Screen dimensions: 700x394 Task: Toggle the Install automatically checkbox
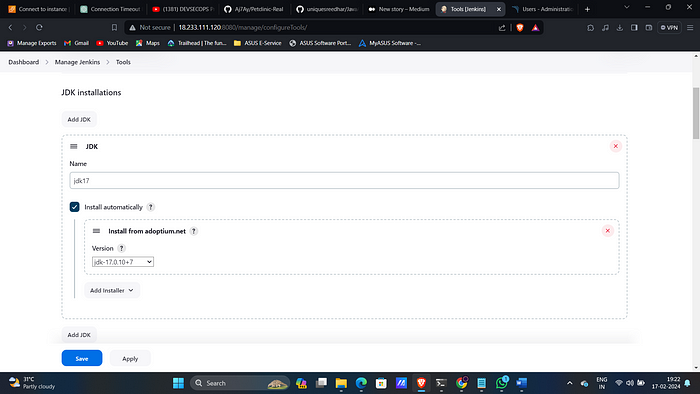pos(75,207)
